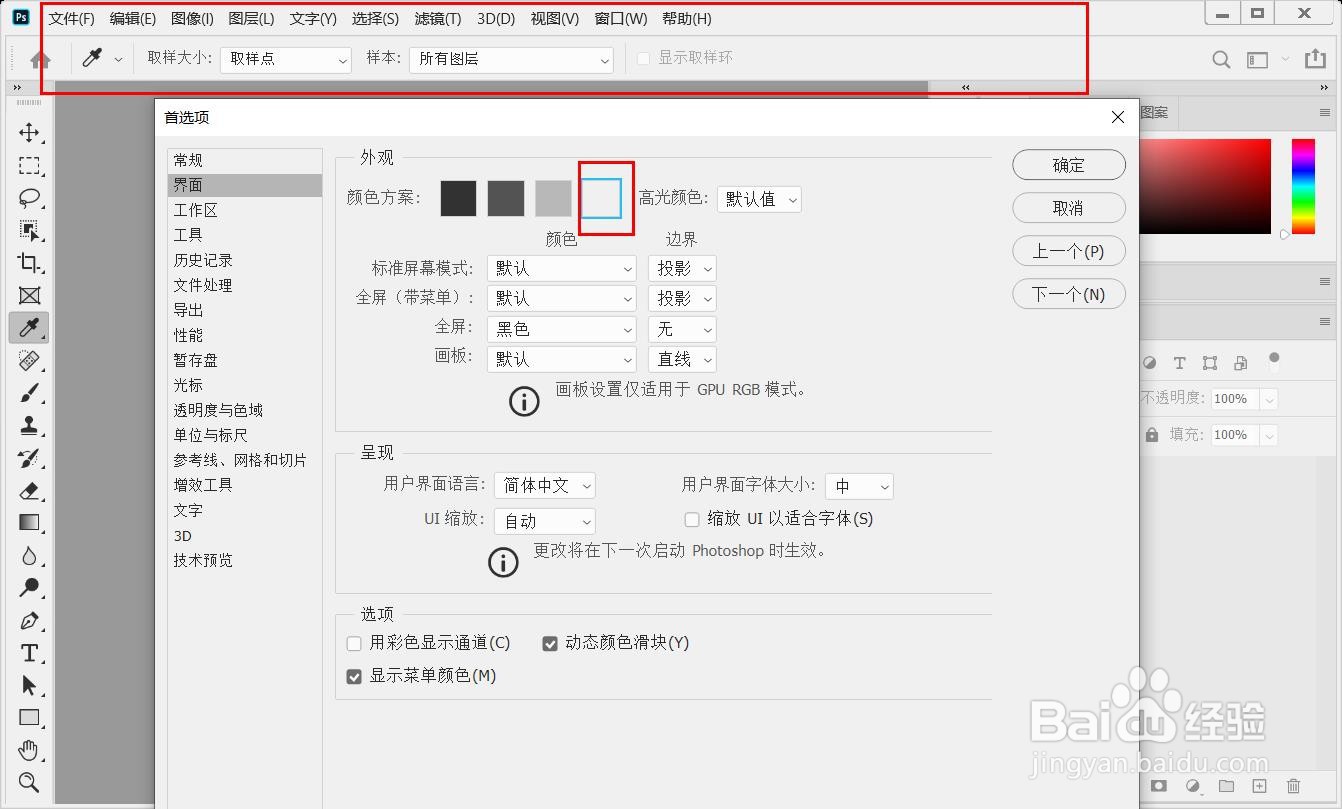Open UI 缩放 dropdown showing 自动
Image resolution: width=1342 pixels, height=809 pixels.
click(545, 521)
